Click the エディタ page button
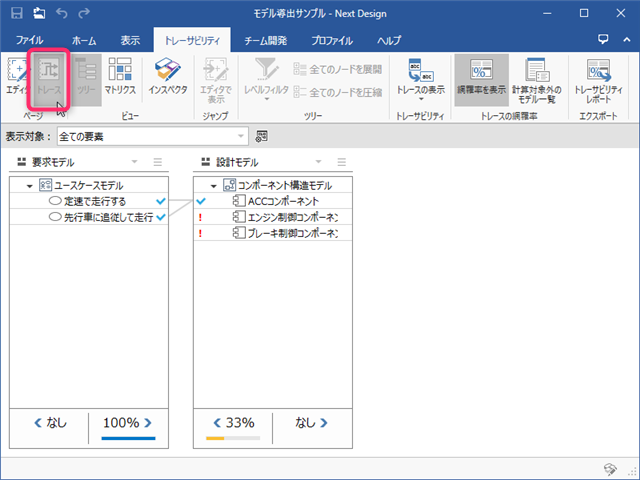Viewport: 640px width, 480px height. coord(16,76)
